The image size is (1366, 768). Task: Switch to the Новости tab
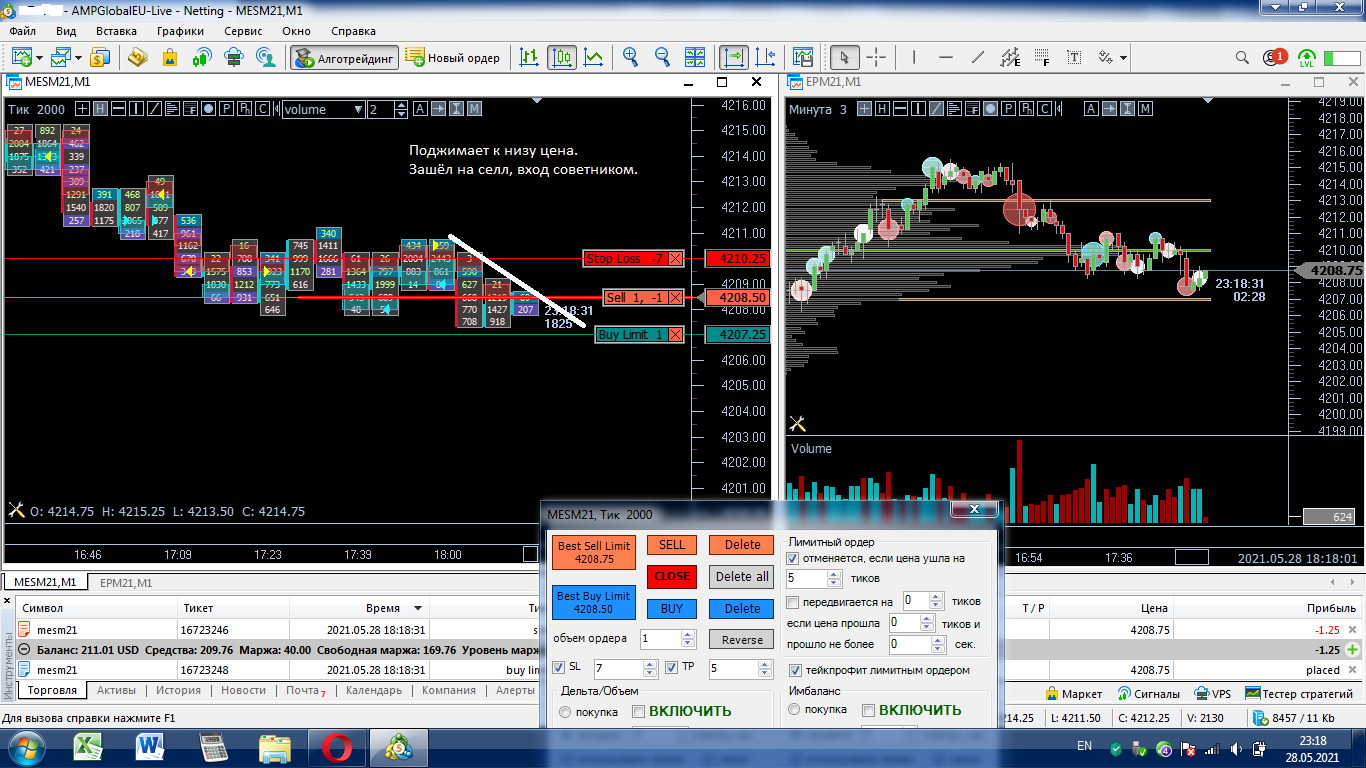244,690
